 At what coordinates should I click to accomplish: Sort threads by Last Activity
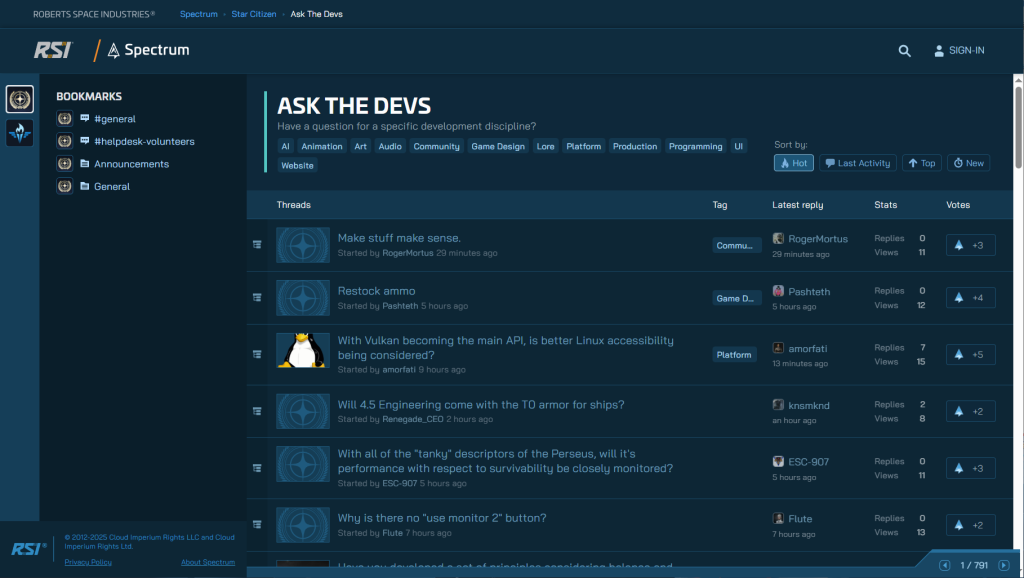[857, 163]
